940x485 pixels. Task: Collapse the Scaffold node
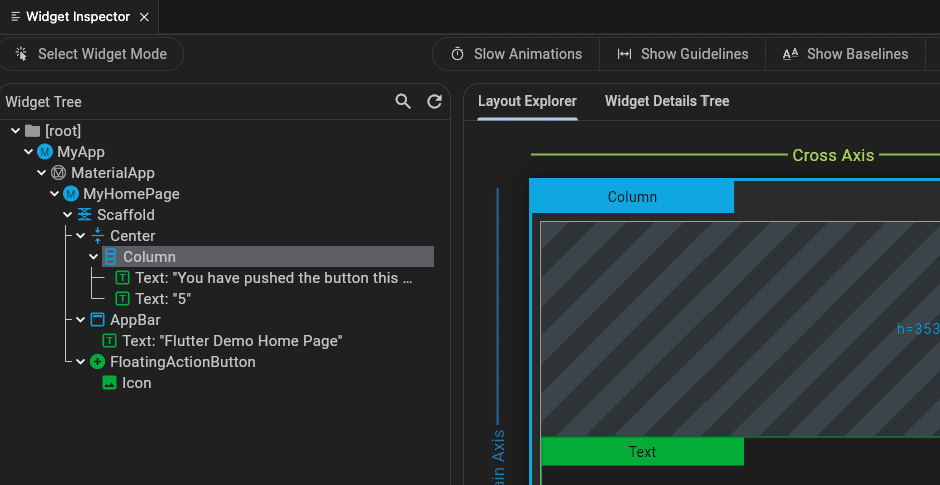pos(68,215)
